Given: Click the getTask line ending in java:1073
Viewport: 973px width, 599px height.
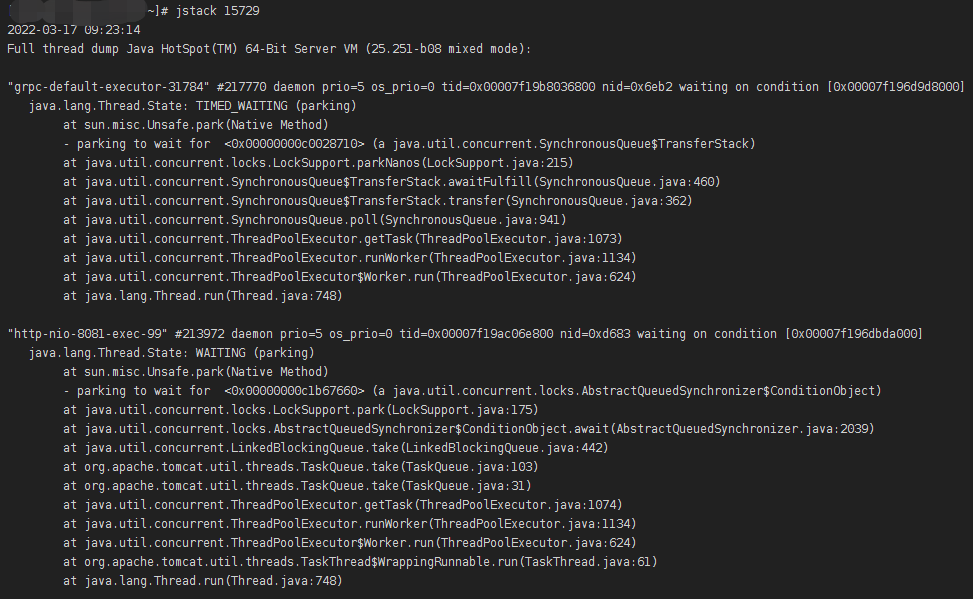Looking at the screenshot, I should point(343,239).
